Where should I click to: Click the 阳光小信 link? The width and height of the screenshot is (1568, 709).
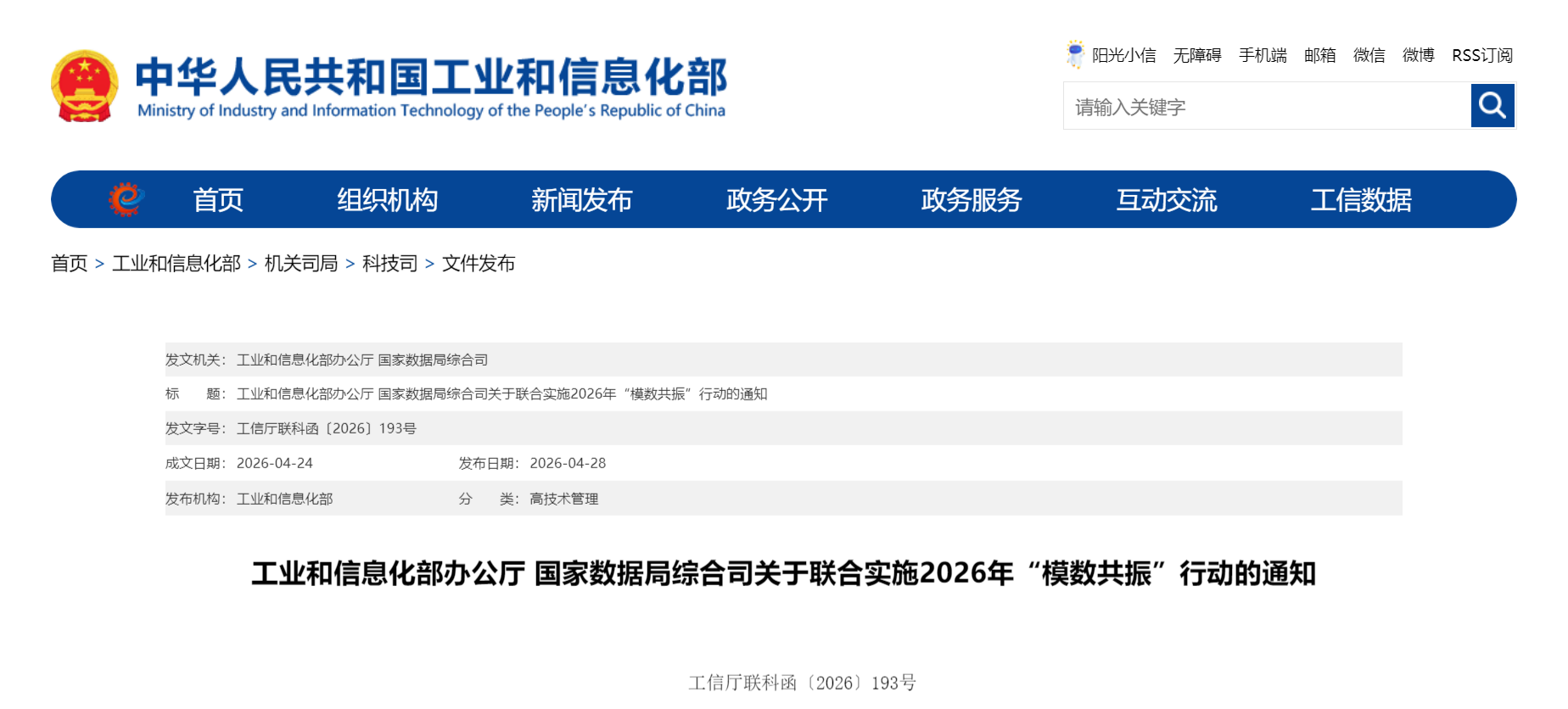1123,55
